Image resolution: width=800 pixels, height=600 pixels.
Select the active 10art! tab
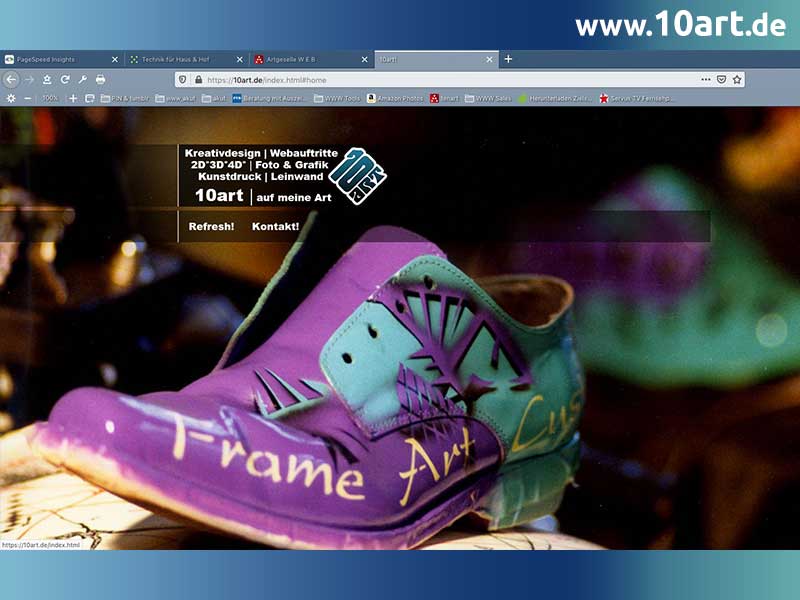[x=436, y=60]
